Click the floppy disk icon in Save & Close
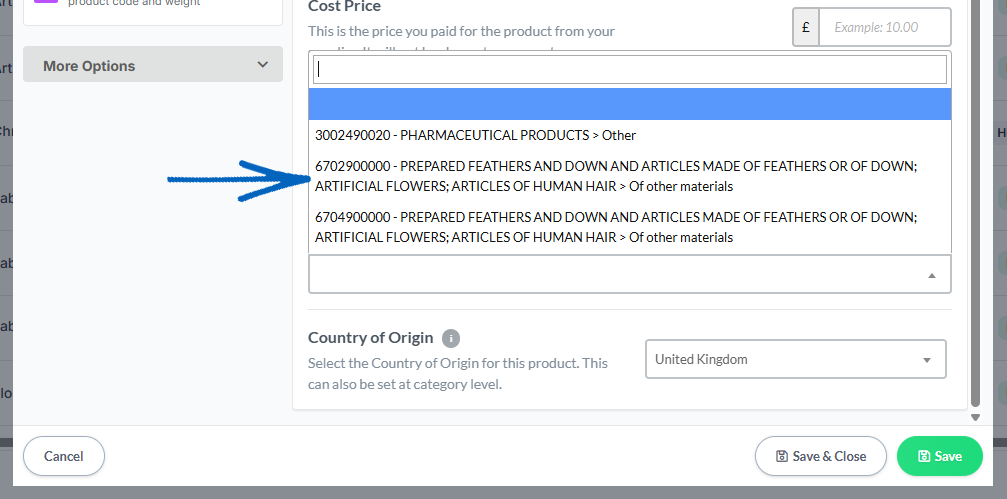The width and height of the screenshot is (1007, 499). 782,456
